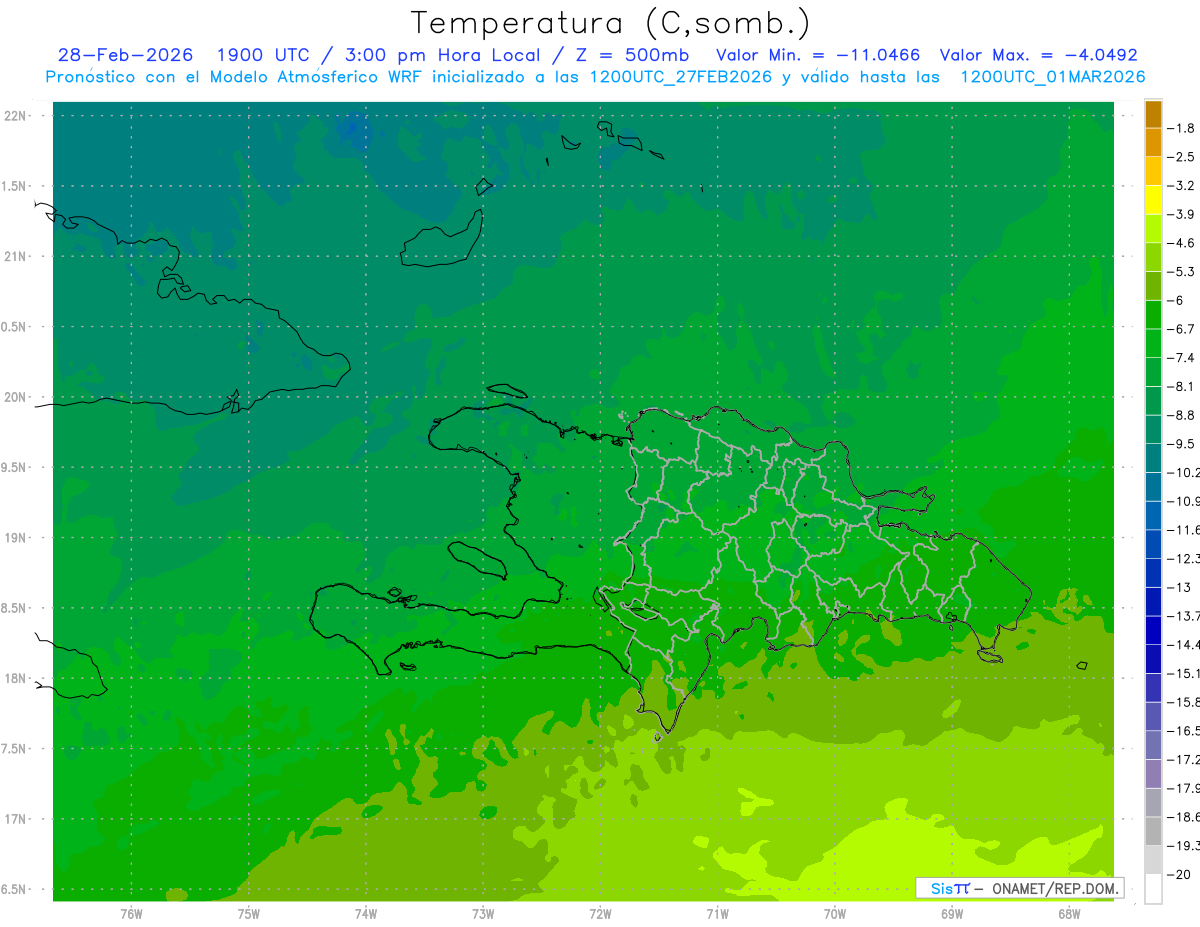This screenshot has height=927, width=1200.
Task: Click the '75W' longitude label
Action: pyautogui.click(x=249, y=914)
